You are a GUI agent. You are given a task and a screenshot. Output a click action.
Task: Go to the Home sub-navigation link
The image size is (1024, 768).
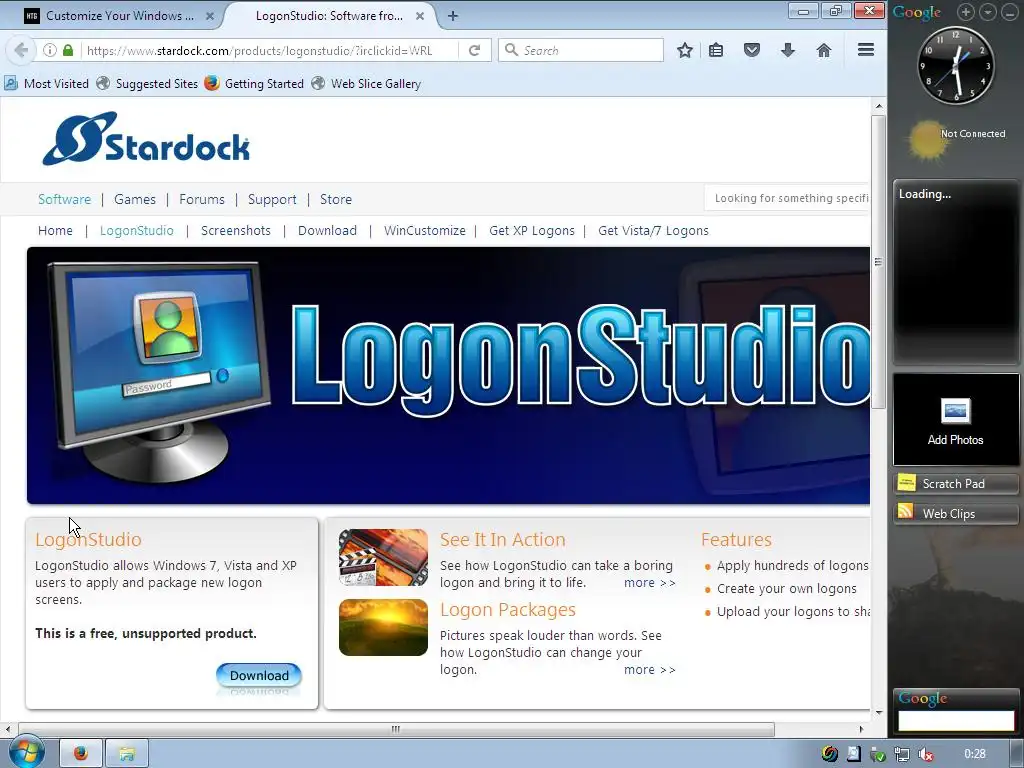55,231
